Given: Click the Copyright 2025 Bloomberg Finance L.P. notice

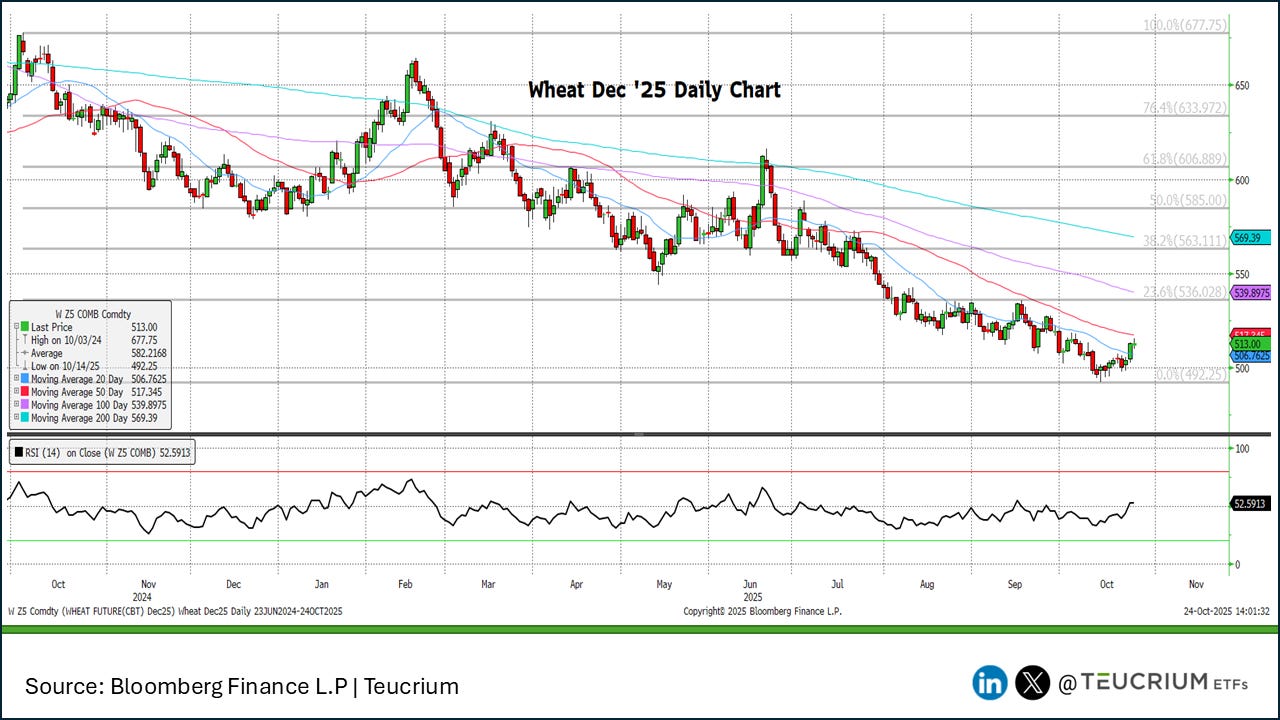Looking at the screenshot, I should pos(761,611).
